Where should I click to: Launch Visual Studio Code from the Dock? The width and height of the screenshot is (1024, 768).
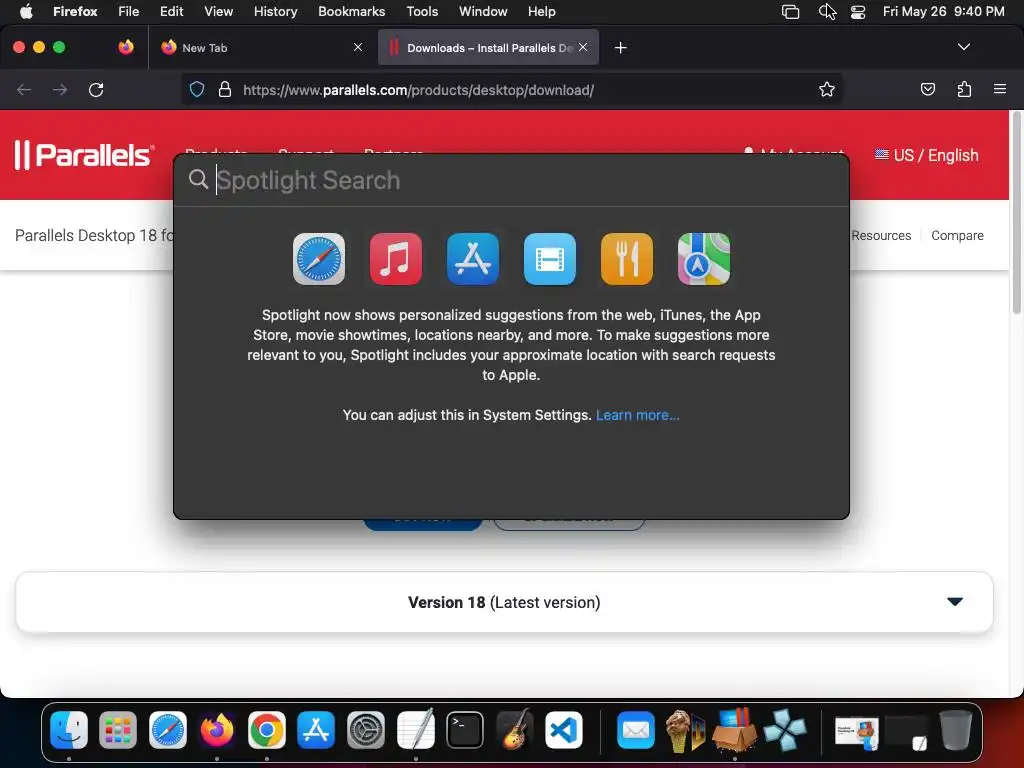[x=564, y=730]
